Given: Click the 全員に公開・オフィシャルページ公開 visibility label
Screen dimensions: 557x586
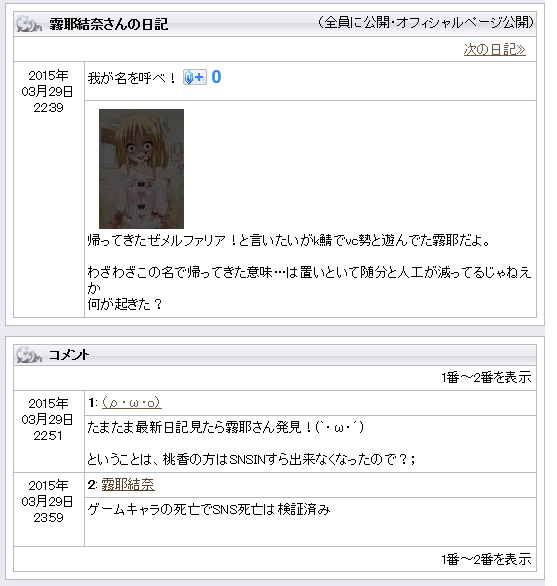Looking at the screenshot, I should (x=426, y=22).
